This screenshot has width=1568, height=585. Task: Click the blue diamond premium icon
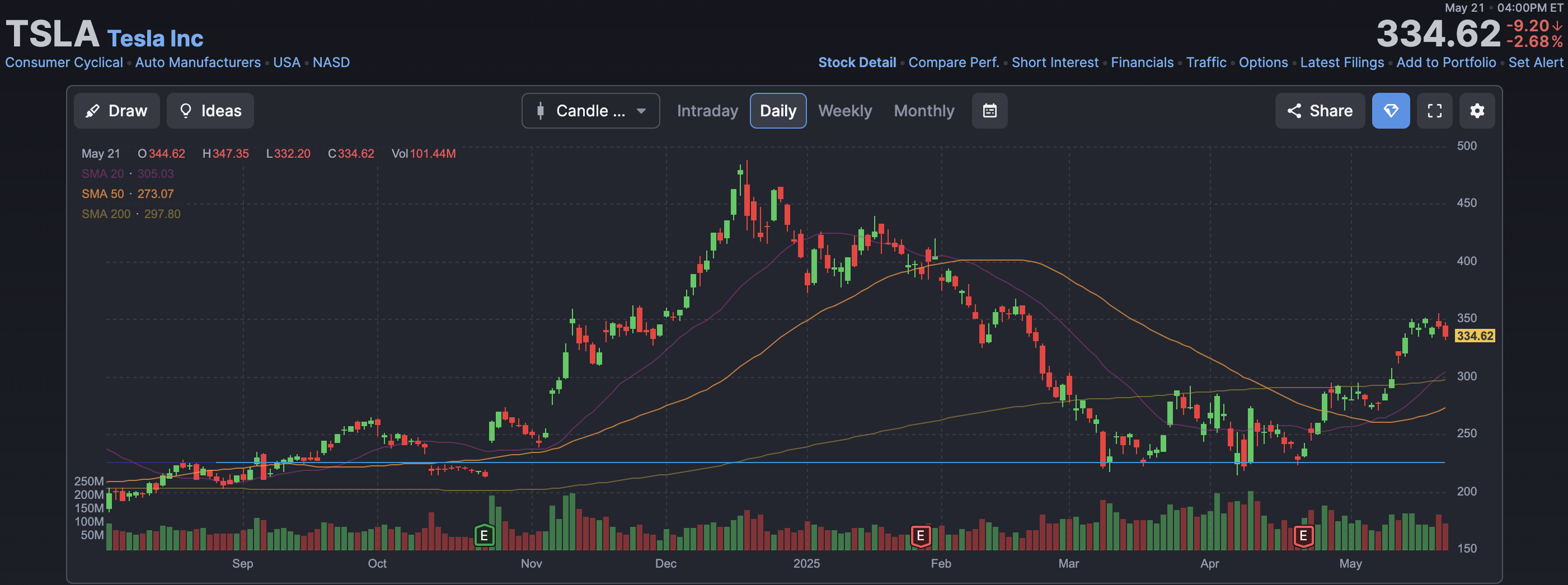click(1391, 111)
